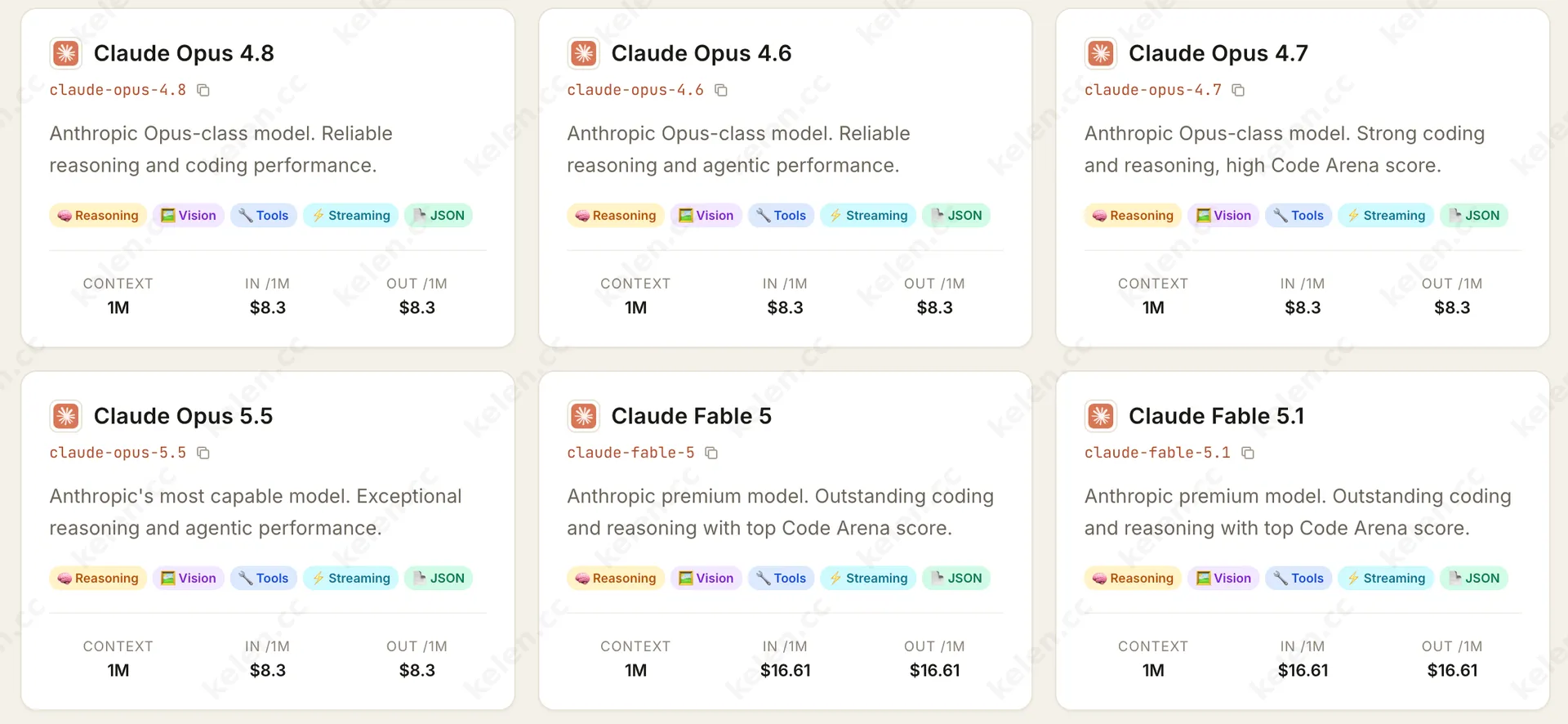
Task: Click the $8.3 output price on Claude Opus 5.5
Action: click(417, 671)
